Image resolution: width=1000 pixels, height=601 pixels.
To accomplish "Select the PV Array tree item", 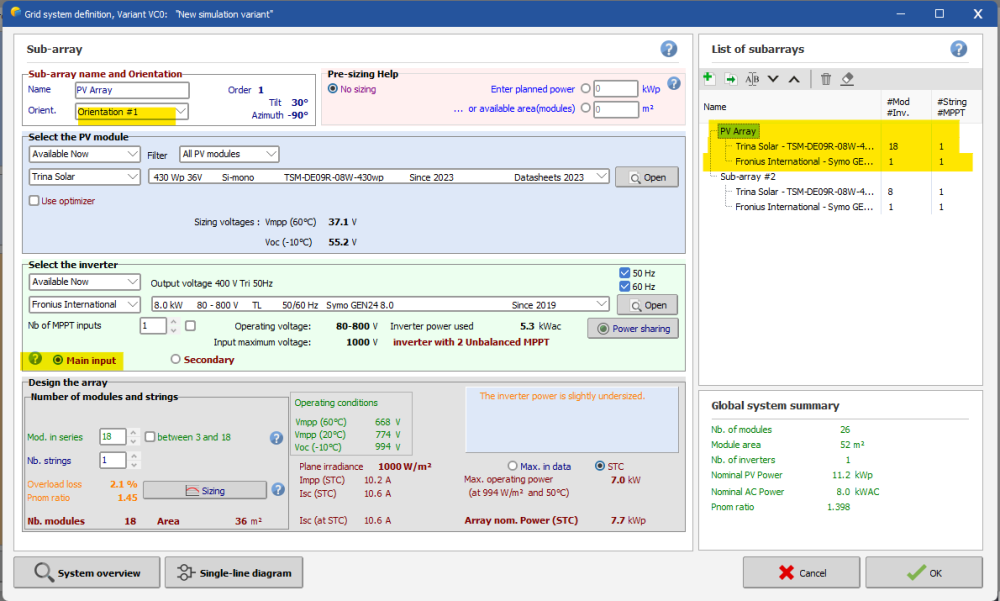I will pyautogui.click(x=738, y=131).
